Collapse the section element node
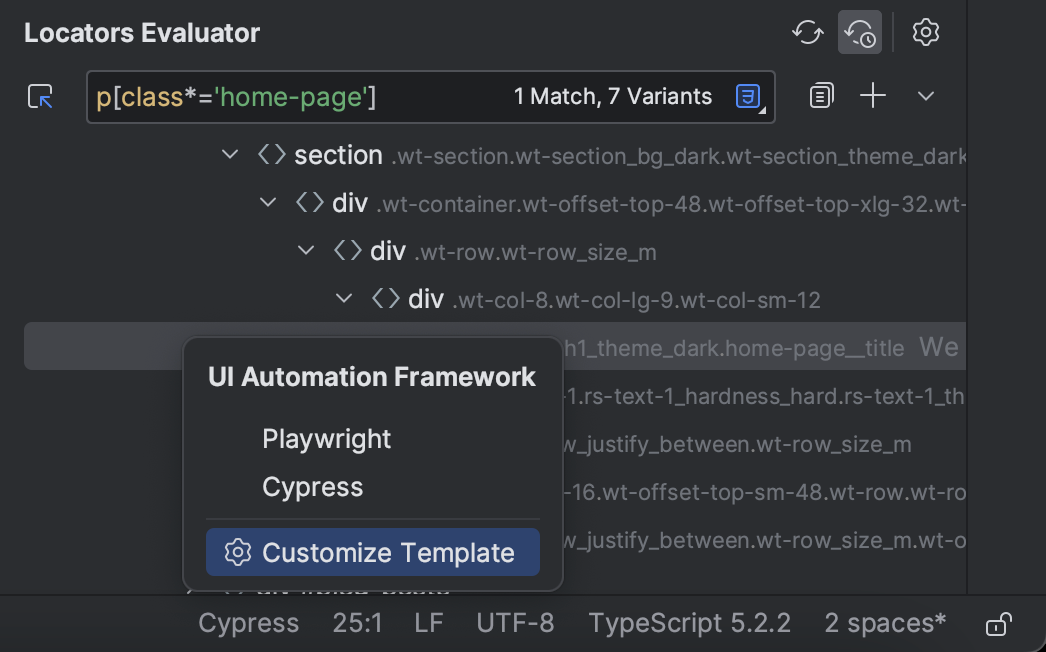The height and width of the screenshot is (652, 1046). (x=230, y=154)
